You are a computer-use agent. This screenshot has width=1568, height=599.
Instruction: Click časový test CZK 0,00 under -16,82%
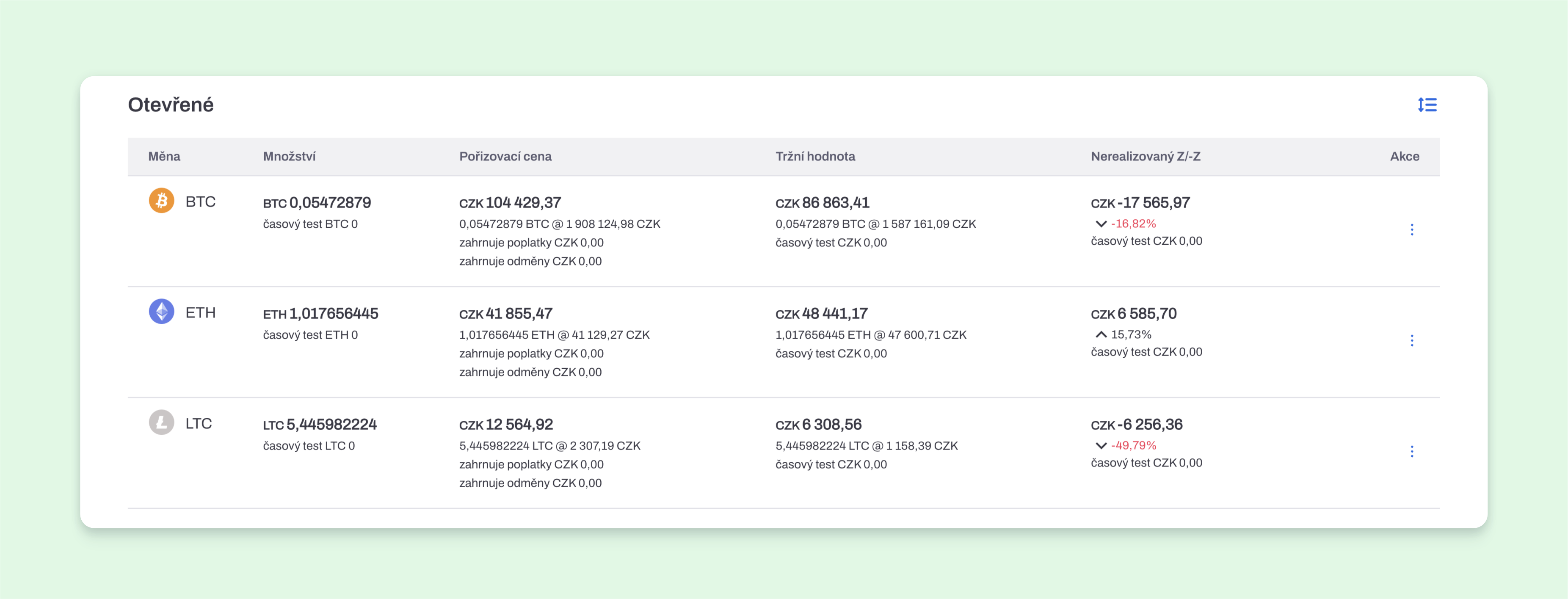tap(1146, 241)
